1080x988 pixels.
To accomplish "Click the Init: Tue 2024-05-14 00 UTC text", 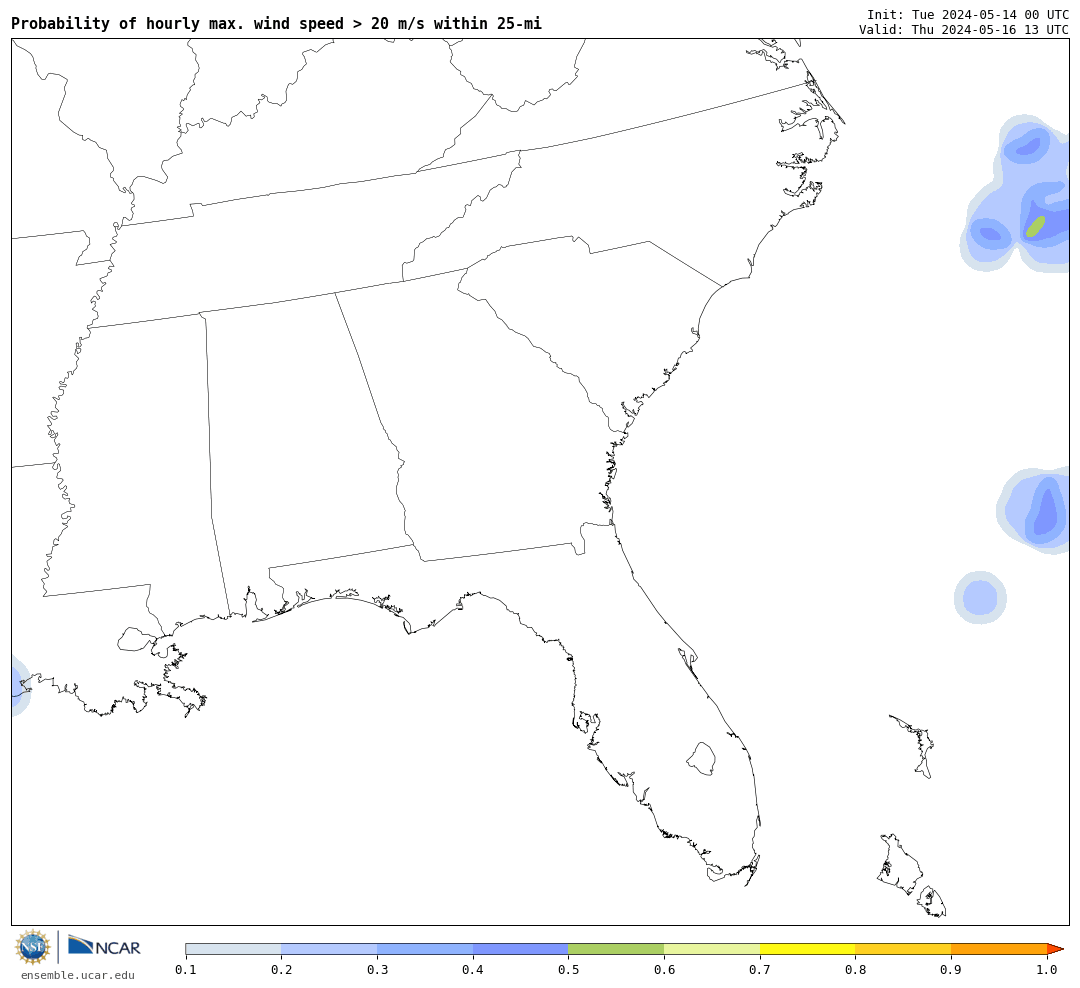I will tap(968, 14).
